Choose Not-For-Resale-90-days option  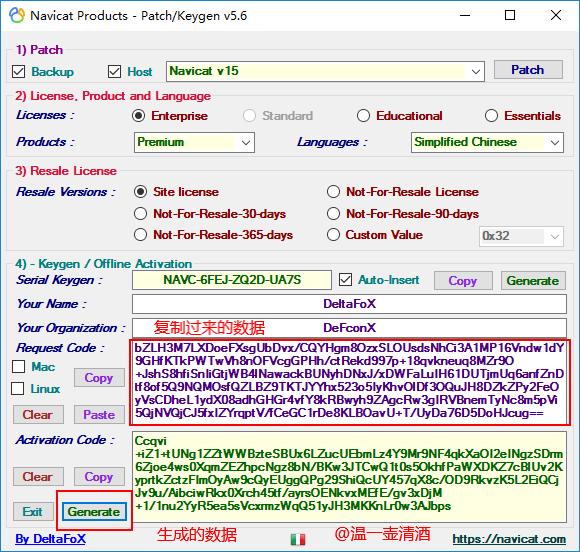333,213
